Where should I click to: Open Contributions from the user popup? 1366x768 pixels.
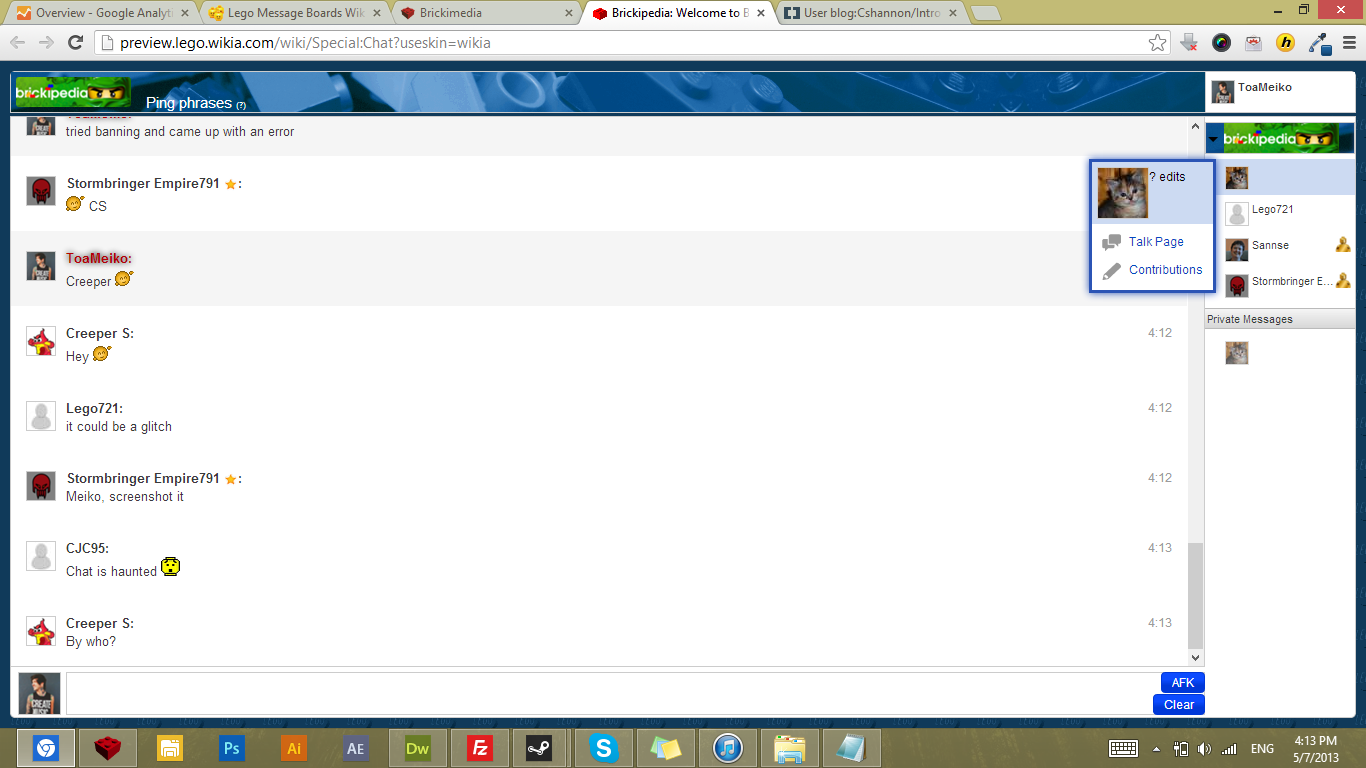(x=1165, y=270)
